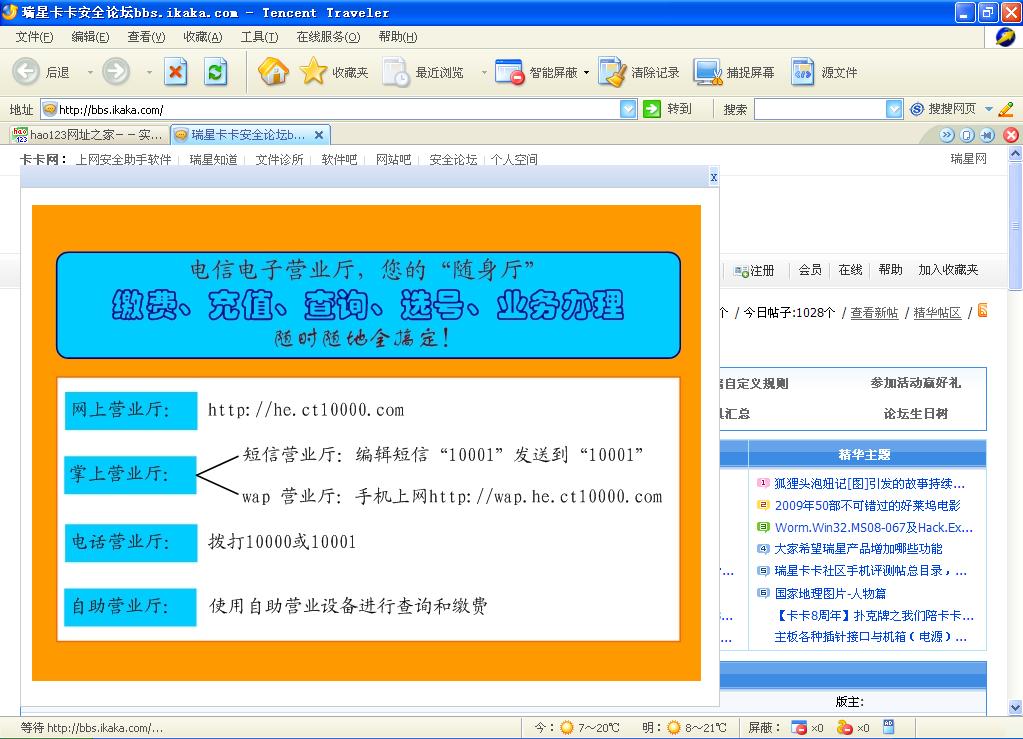Image resolution: width=1023 pixels, height=739 pixels.
Task: Open the 文件(F) menu
Action: (34, 37)
